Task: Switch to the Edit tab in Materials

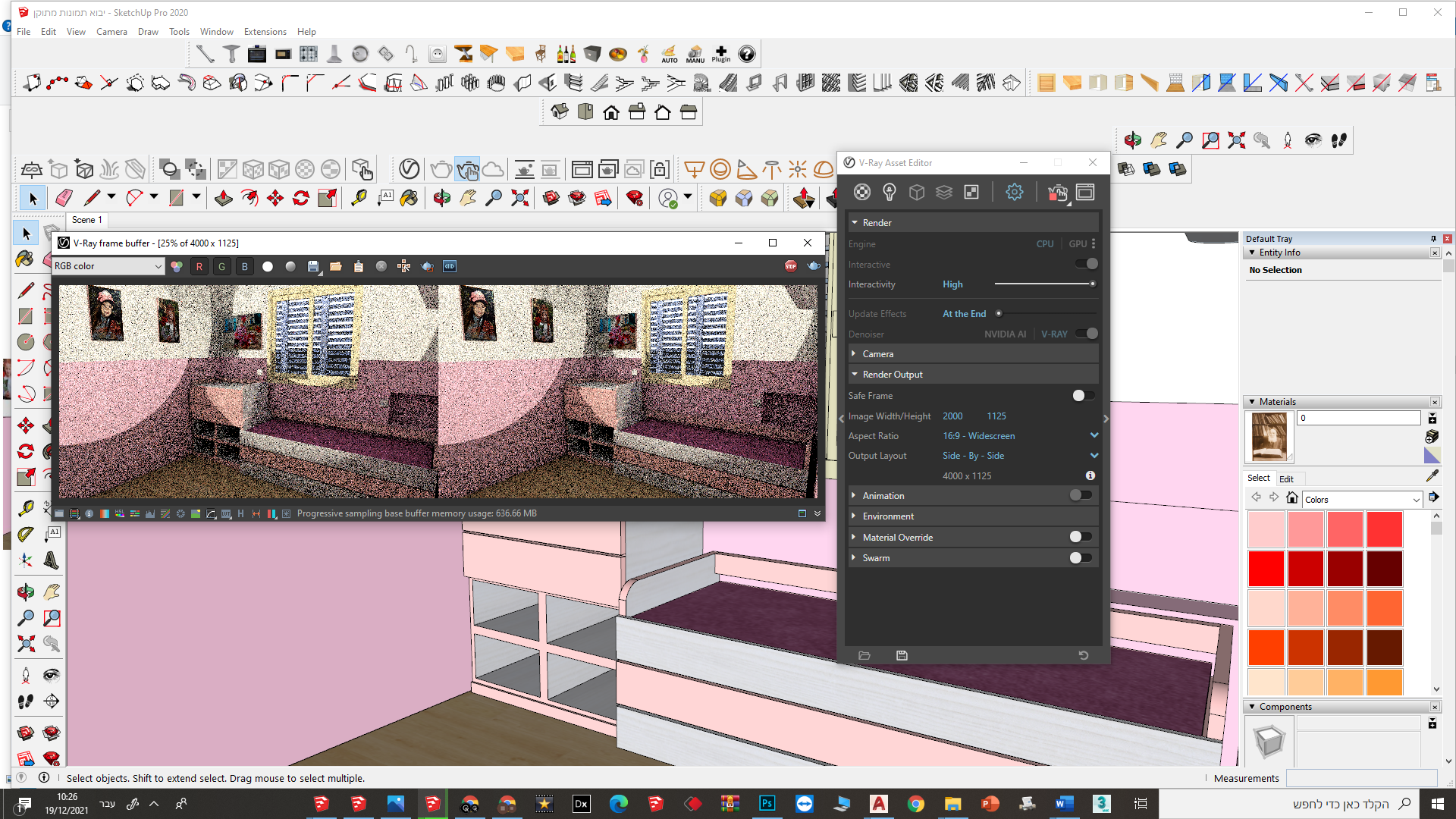Action: (x=1286, y=479)
